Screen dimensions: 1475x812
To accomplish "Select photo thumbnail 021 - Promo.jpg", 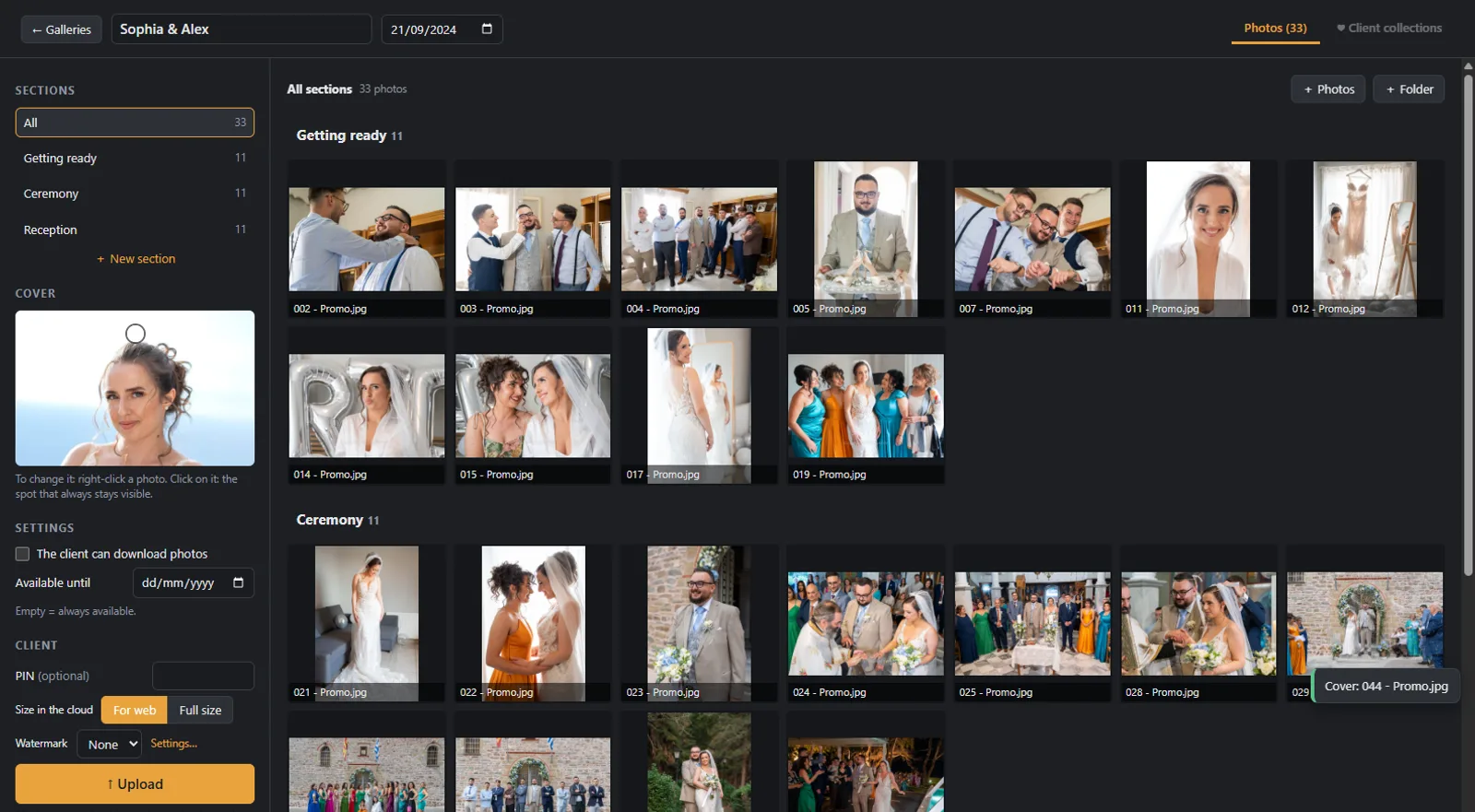I will click(x=367, y=624).
